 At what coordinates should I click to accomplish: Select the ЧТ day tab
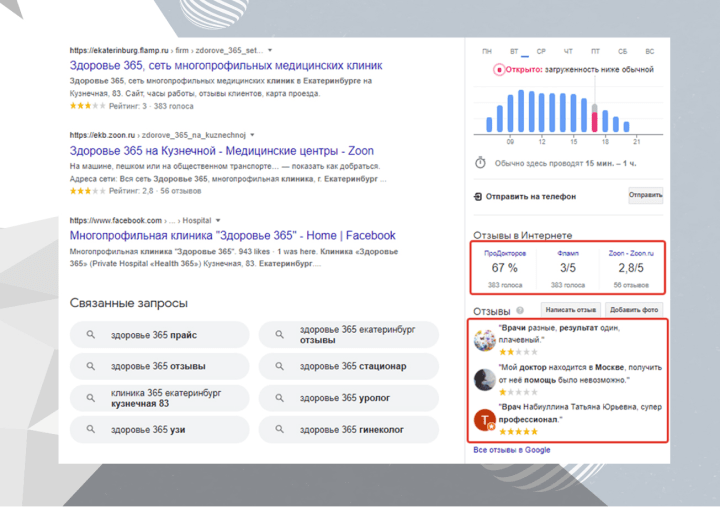tap(568, 51)
